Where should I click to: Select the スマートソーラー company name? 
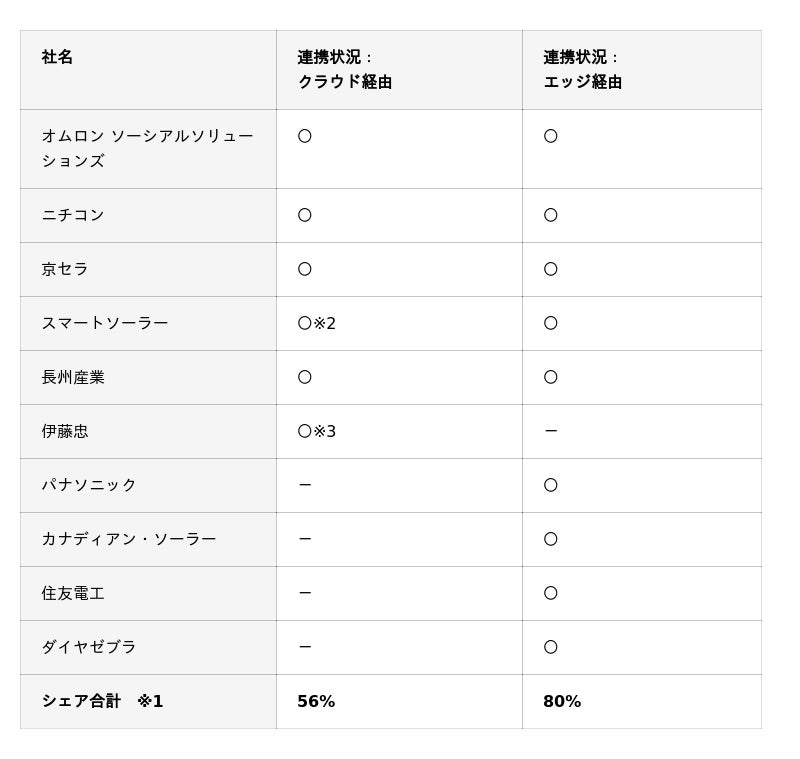tap(105, 323)
